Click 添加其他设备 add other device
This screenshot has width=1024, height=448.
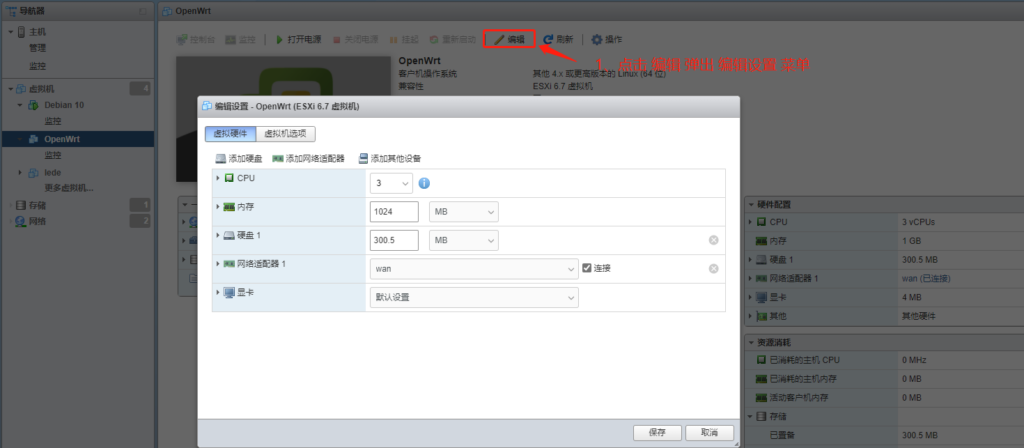pyautogui.click(x=364, y=158)
